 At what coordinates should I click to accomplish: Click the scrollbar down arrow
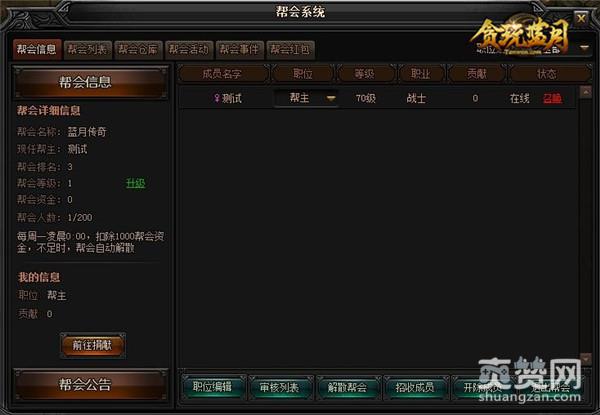pos(586,358)
